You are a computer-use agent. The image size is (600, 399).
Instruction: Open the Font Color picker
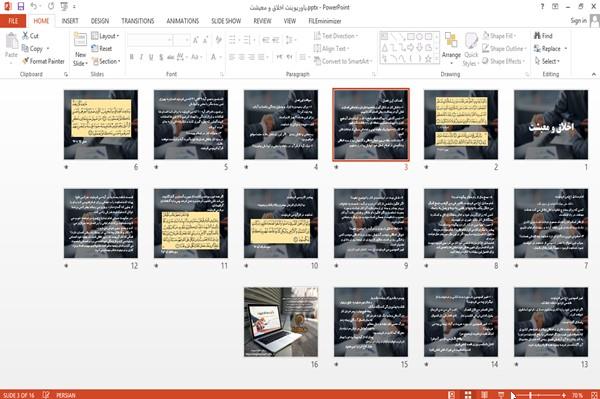coord(215,57)
